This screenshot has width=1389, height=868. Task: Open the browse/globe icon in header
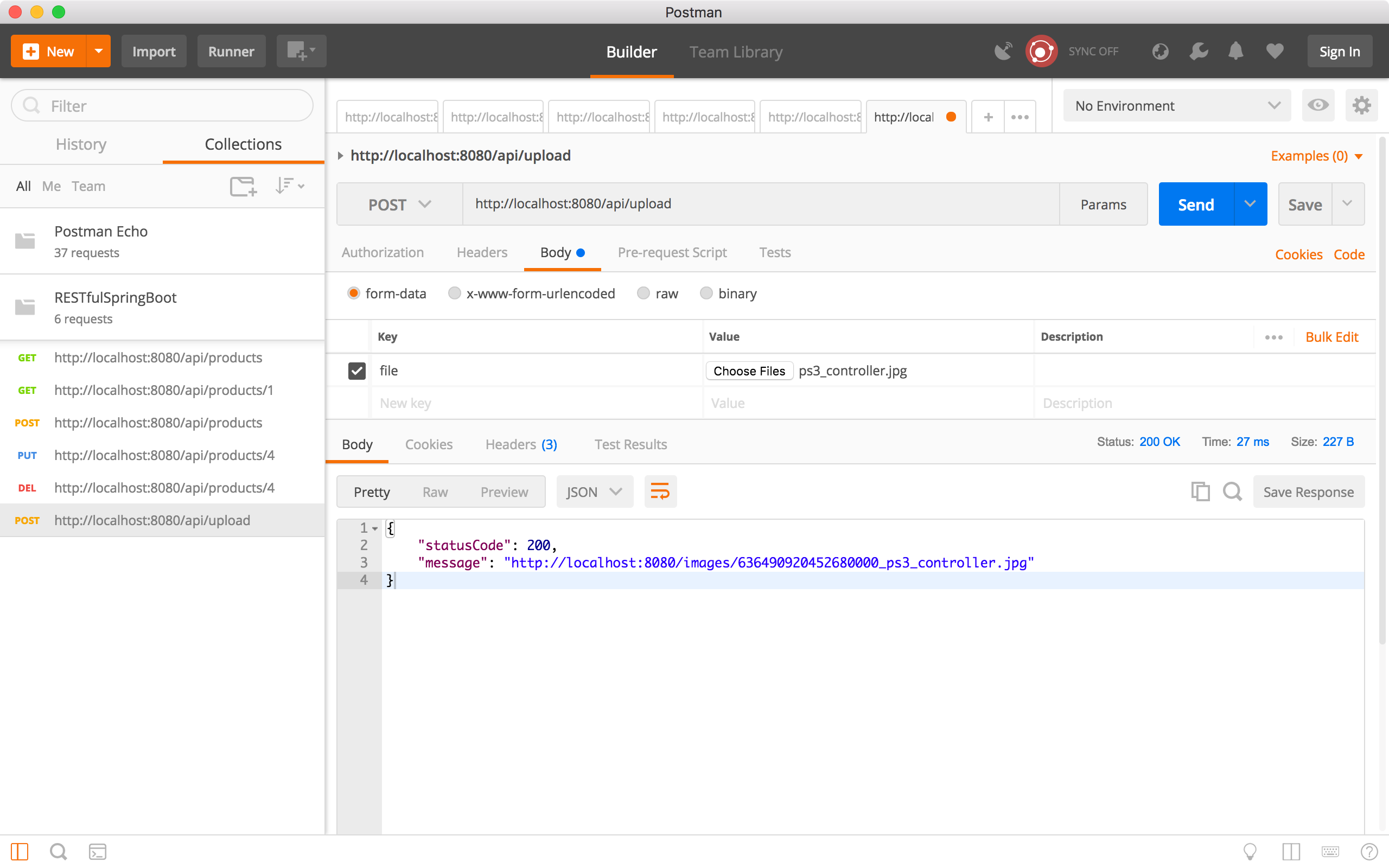(x=1160, y=52)
